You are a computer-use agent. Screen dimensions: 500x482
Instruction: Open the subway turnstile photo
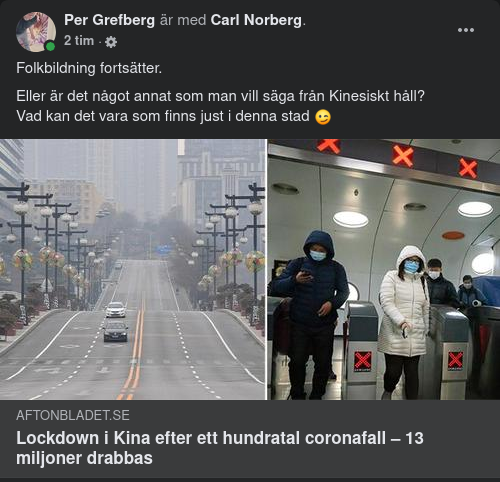(384, 269)
